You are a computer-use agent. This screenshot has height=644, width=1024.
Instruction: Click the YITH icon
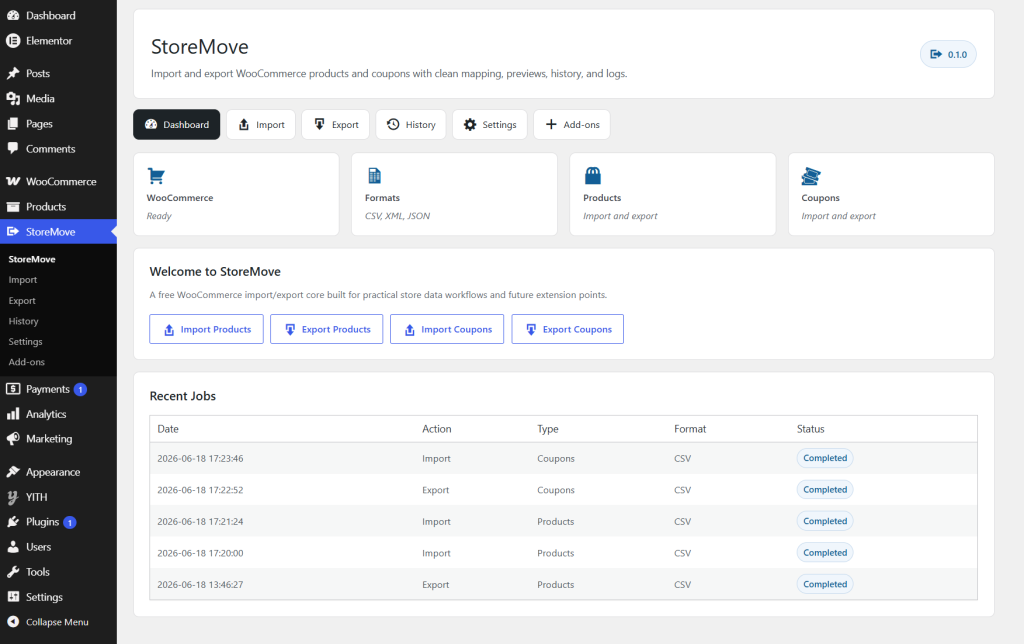(x=13, y=497)
